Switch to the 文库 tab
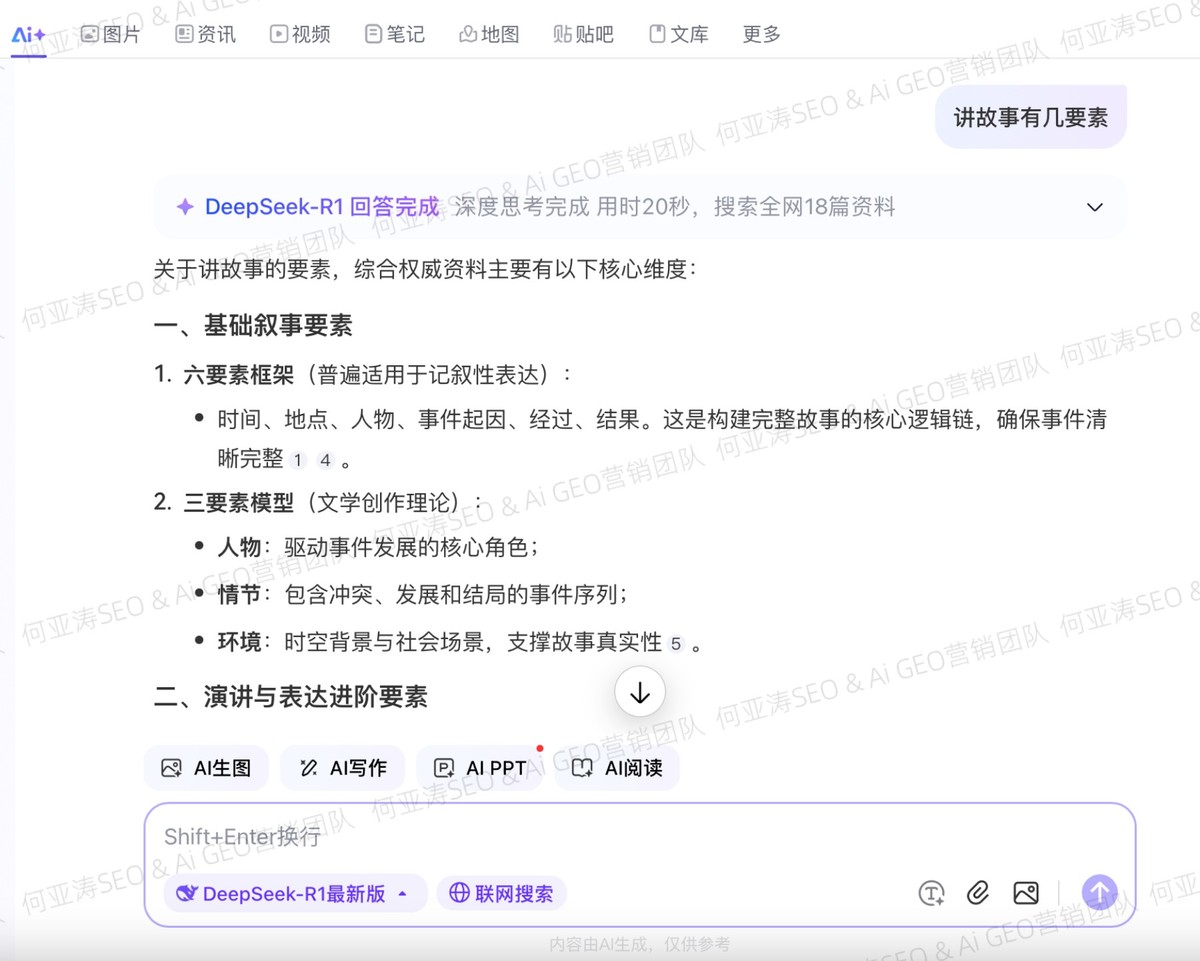 click(679, 34)
